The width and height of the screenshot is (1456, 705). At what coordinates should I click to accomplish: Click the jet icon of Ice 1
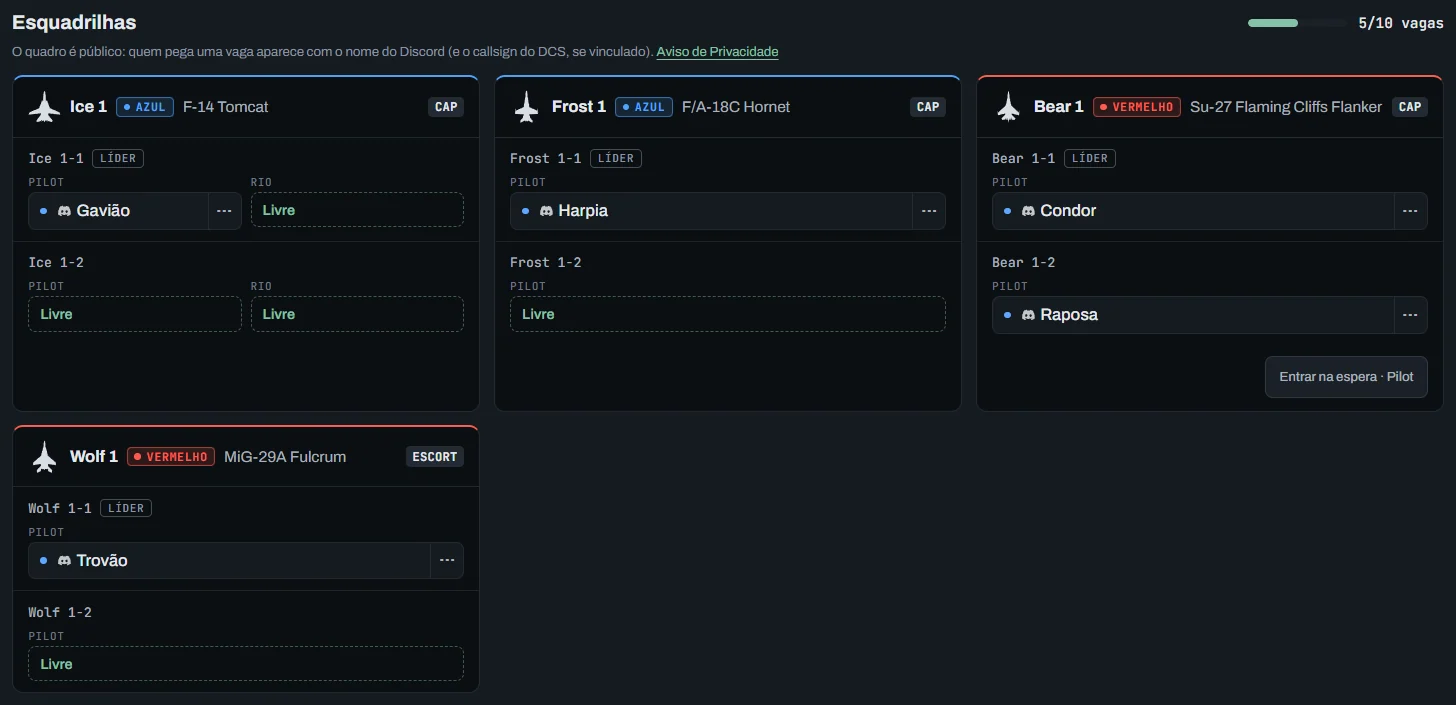click(44, 107)
